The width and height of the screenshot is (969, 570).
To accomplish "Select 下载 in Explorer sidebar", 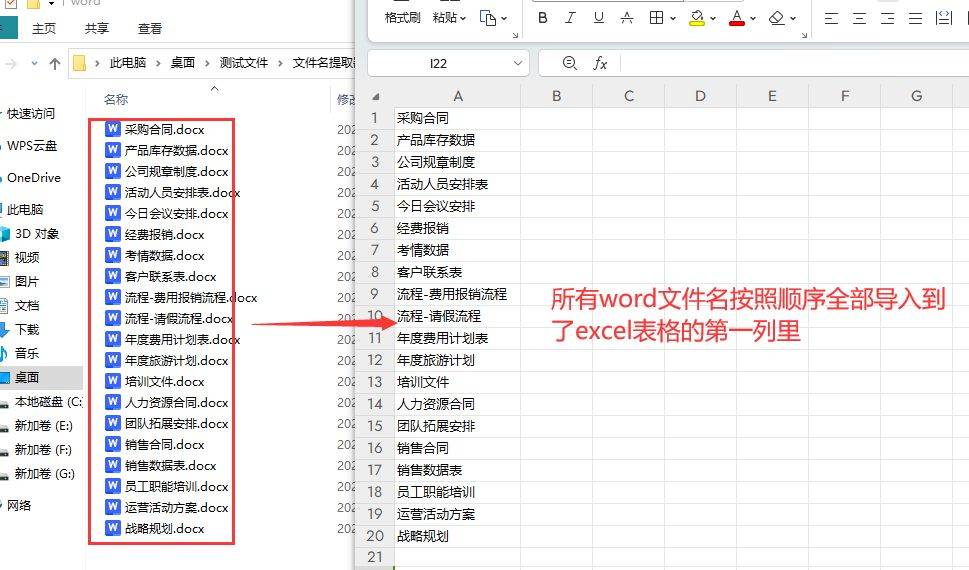I will click(27, 330).
